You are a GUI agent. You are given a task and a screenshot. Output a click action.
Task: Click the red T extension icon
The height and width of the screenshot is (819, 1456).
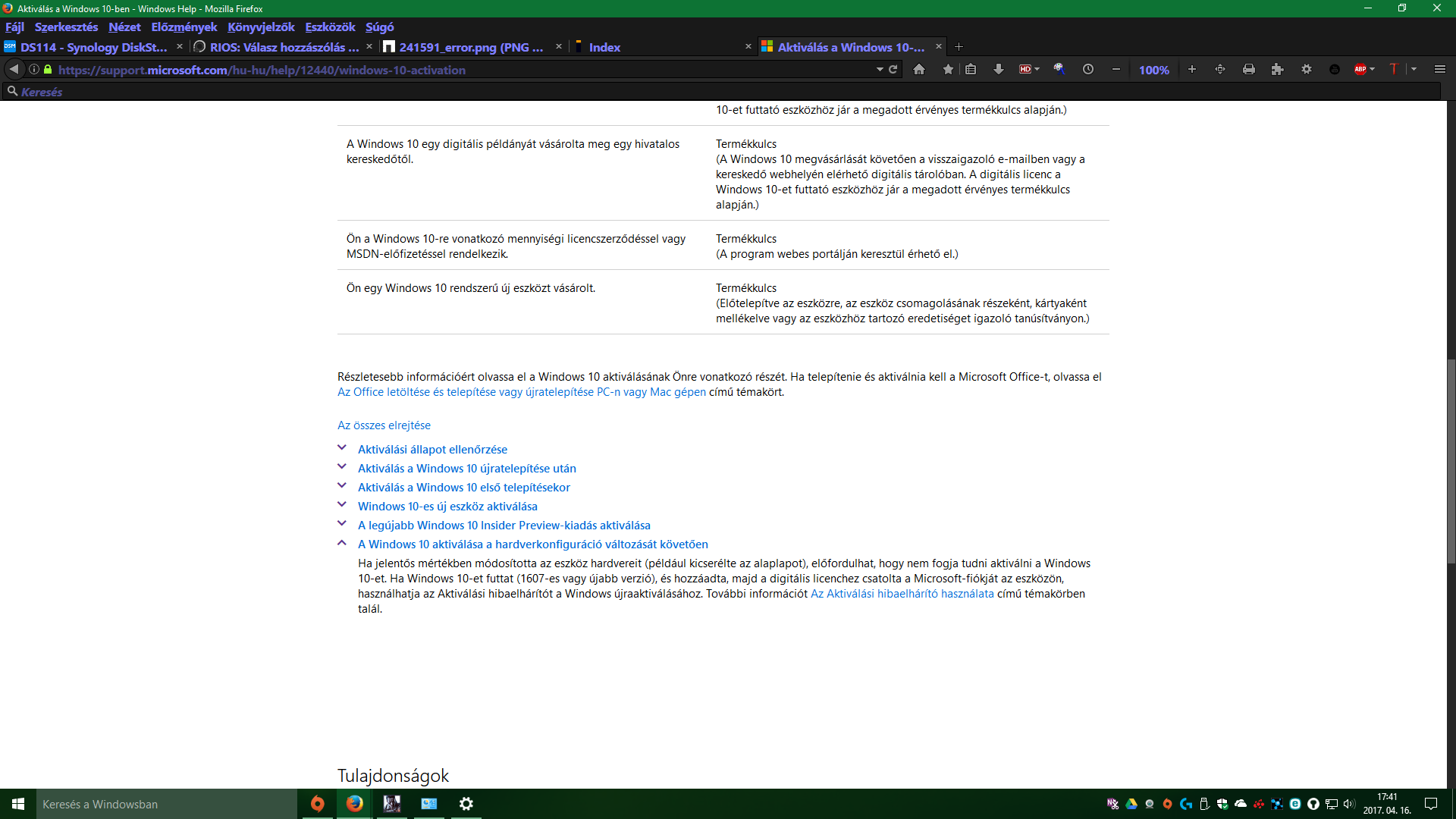point(1393,69)
